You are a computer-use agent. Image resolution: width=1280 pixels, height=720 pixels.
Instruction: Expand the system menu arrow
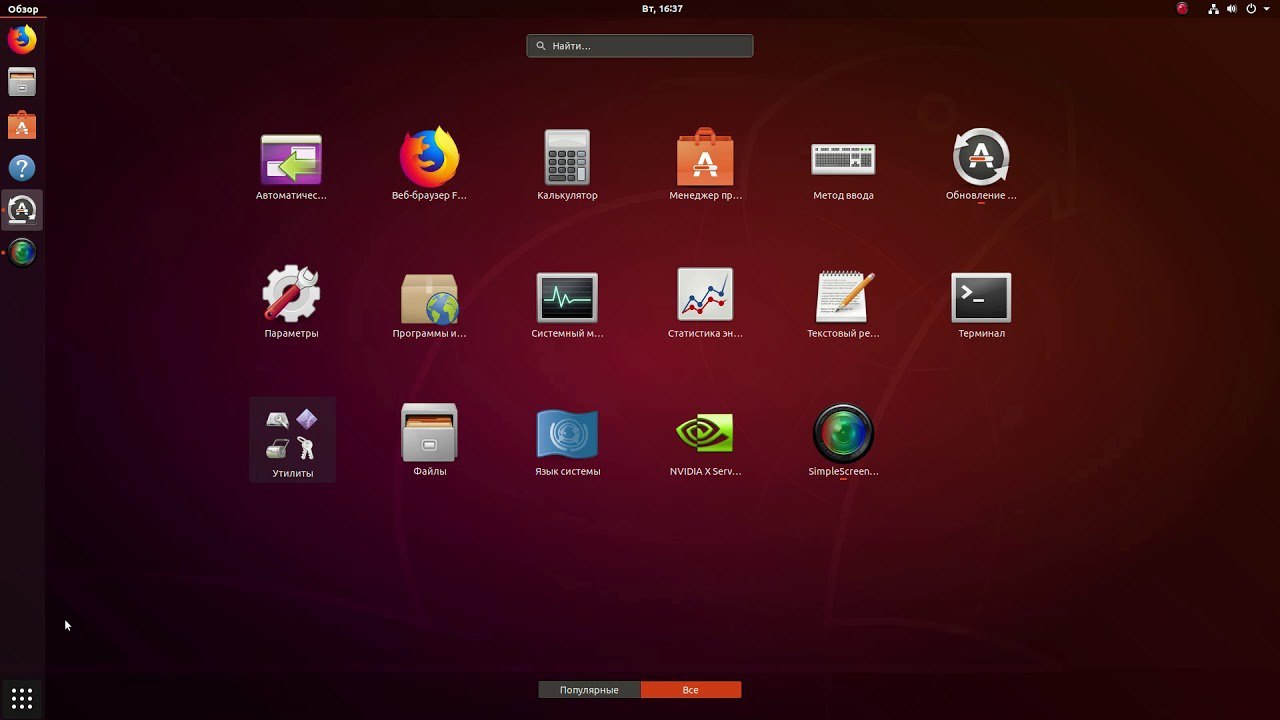click(x=1268, y=9)
